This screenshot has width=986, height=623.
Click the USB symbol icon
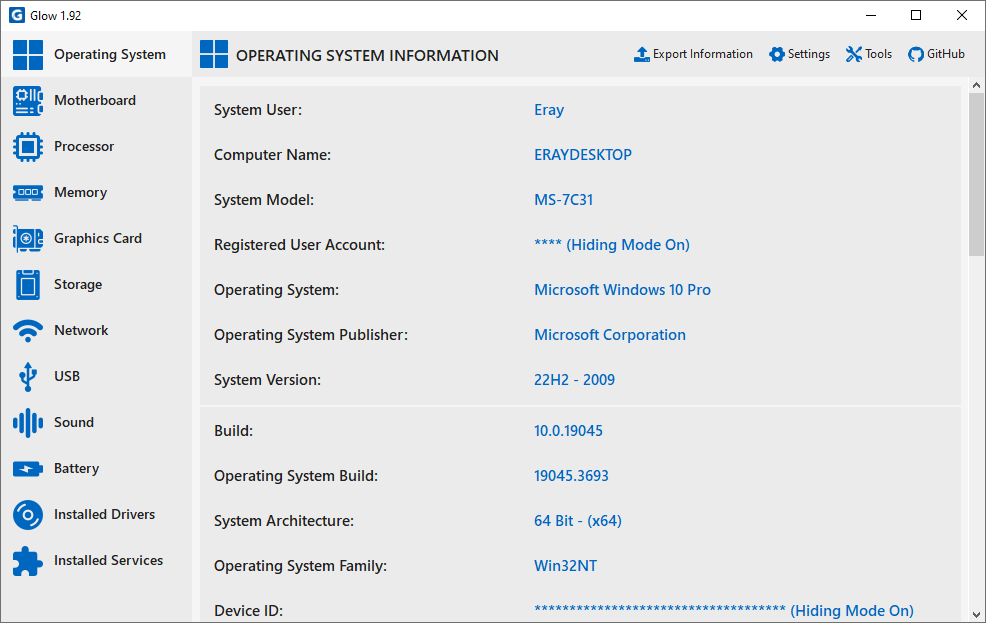click(x=28, y=377)
